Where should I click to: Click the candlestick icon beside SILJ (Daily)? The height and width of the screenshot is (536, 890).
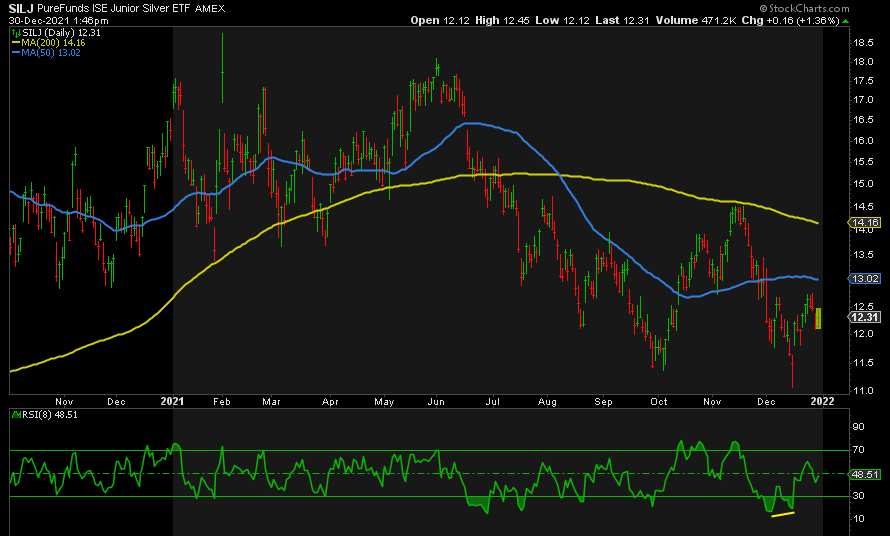(x=16, y=33)
